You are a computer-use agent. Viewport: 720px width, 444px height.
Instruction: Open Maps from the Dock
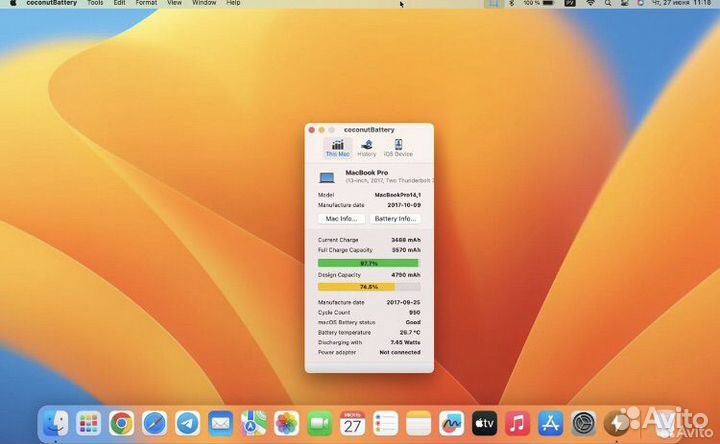[x=254, y=423]
